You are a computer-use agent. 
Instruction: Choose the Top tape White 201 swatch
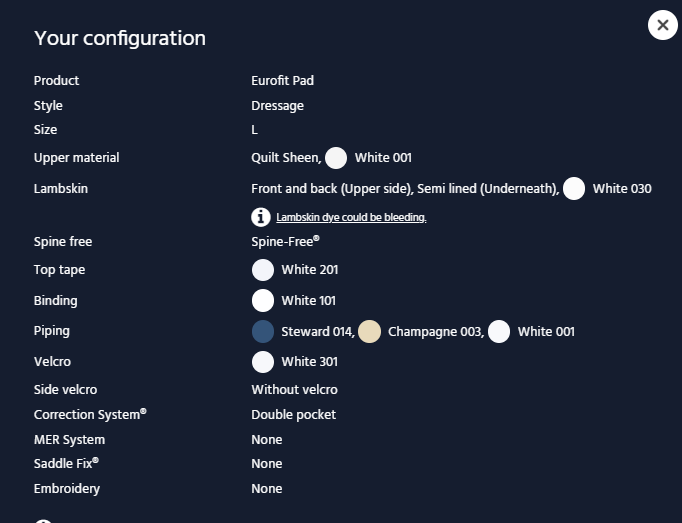(263, 270)
